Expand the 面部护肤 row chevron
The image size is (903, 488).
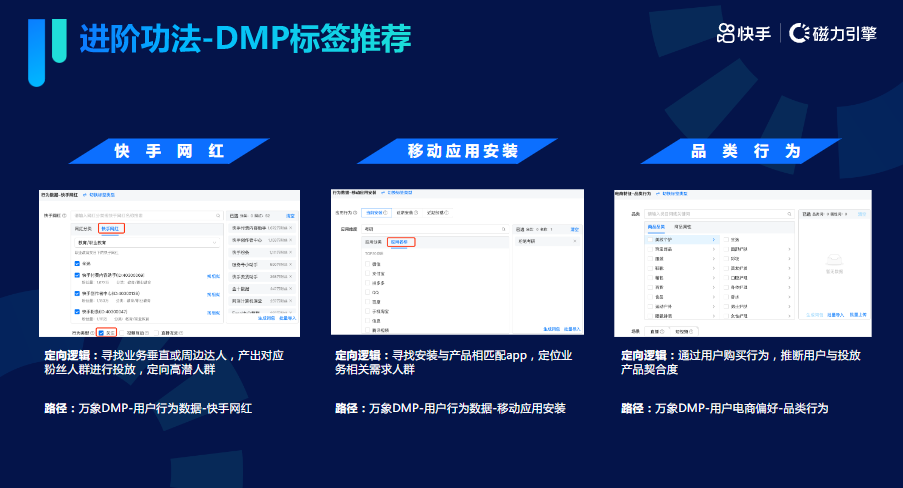(790, 249)
